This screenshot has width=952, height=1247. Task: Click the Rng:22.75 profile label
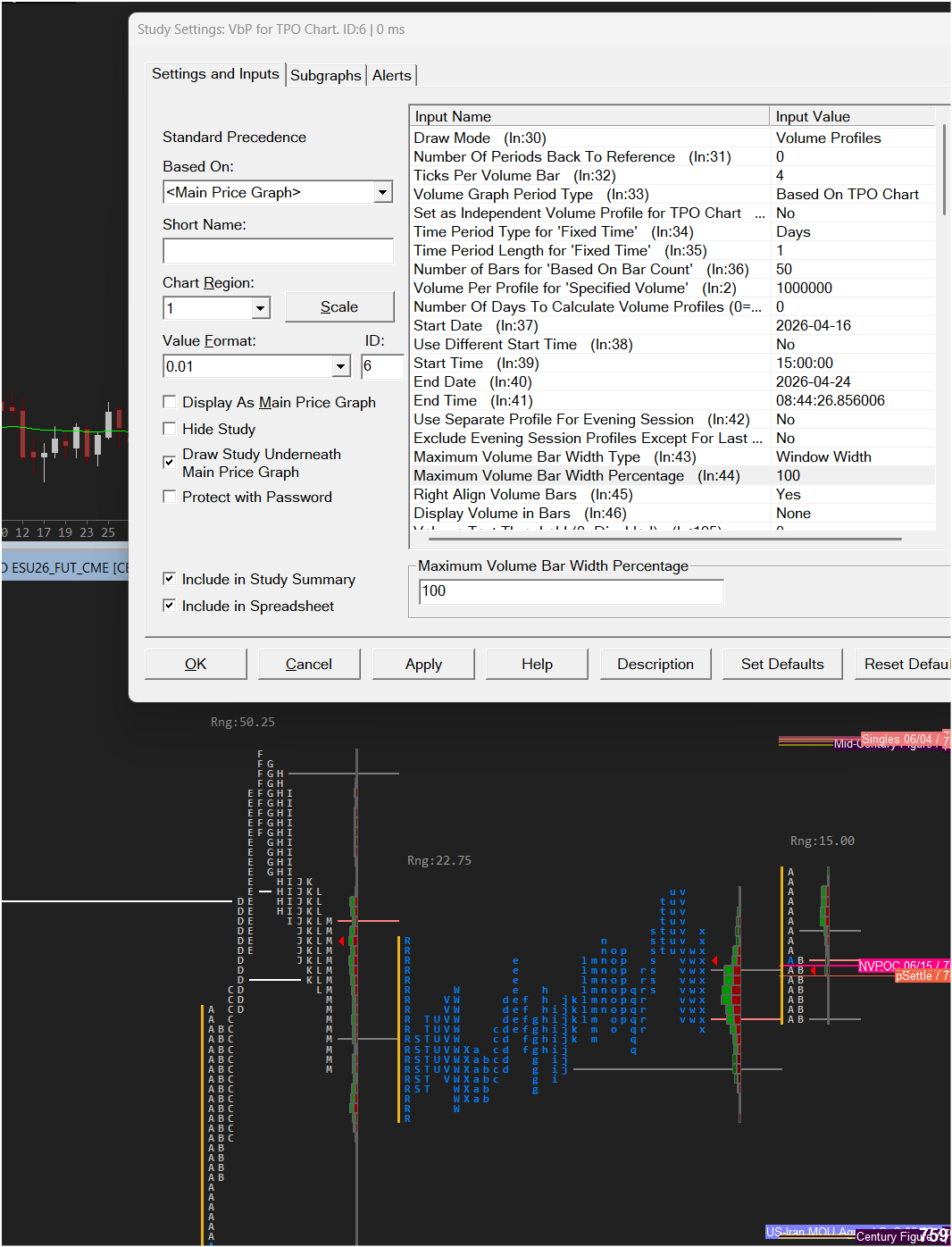[x=439, y=860]
